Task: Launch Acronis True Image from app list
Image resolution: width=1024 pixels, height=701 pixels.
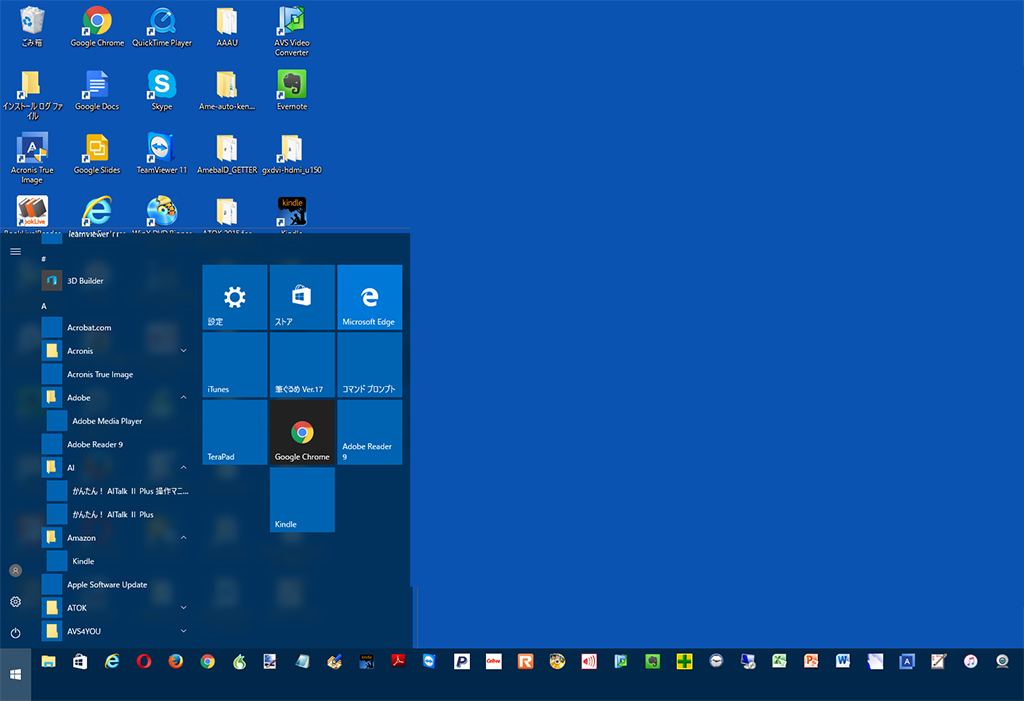Action: (x=116, y=374)
